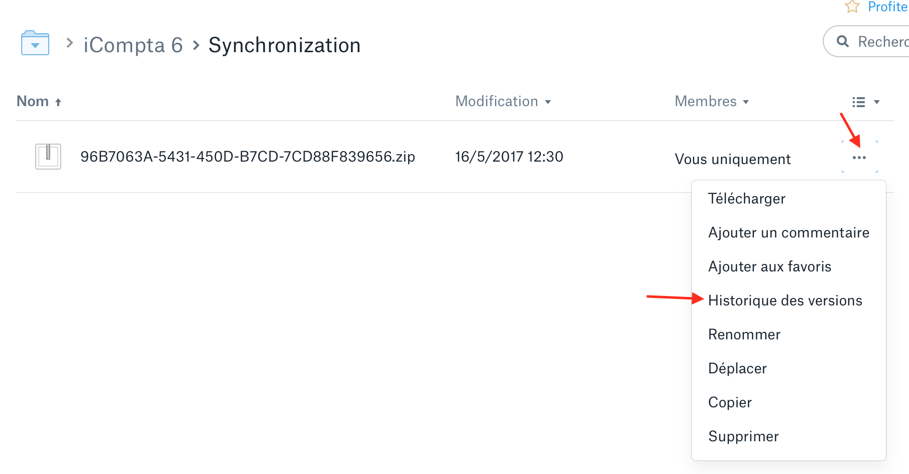Click the list view layout icon

[859, 102]
